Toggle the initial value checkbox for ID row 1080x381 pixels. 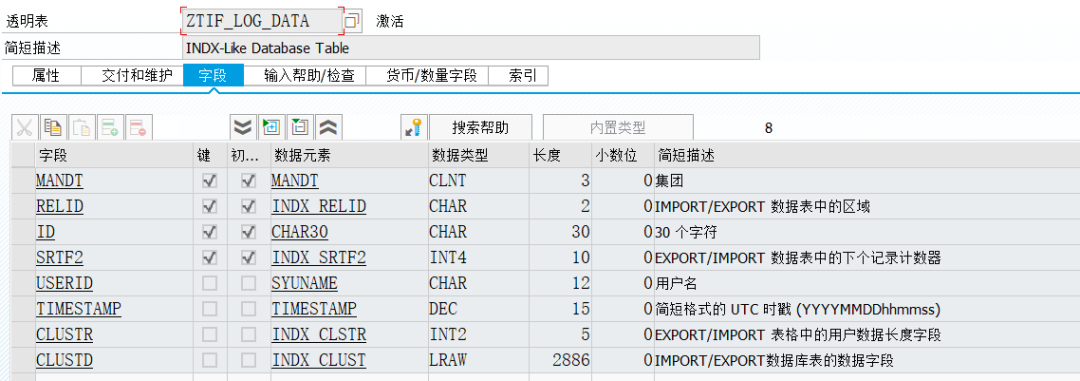tap(249, 232)
